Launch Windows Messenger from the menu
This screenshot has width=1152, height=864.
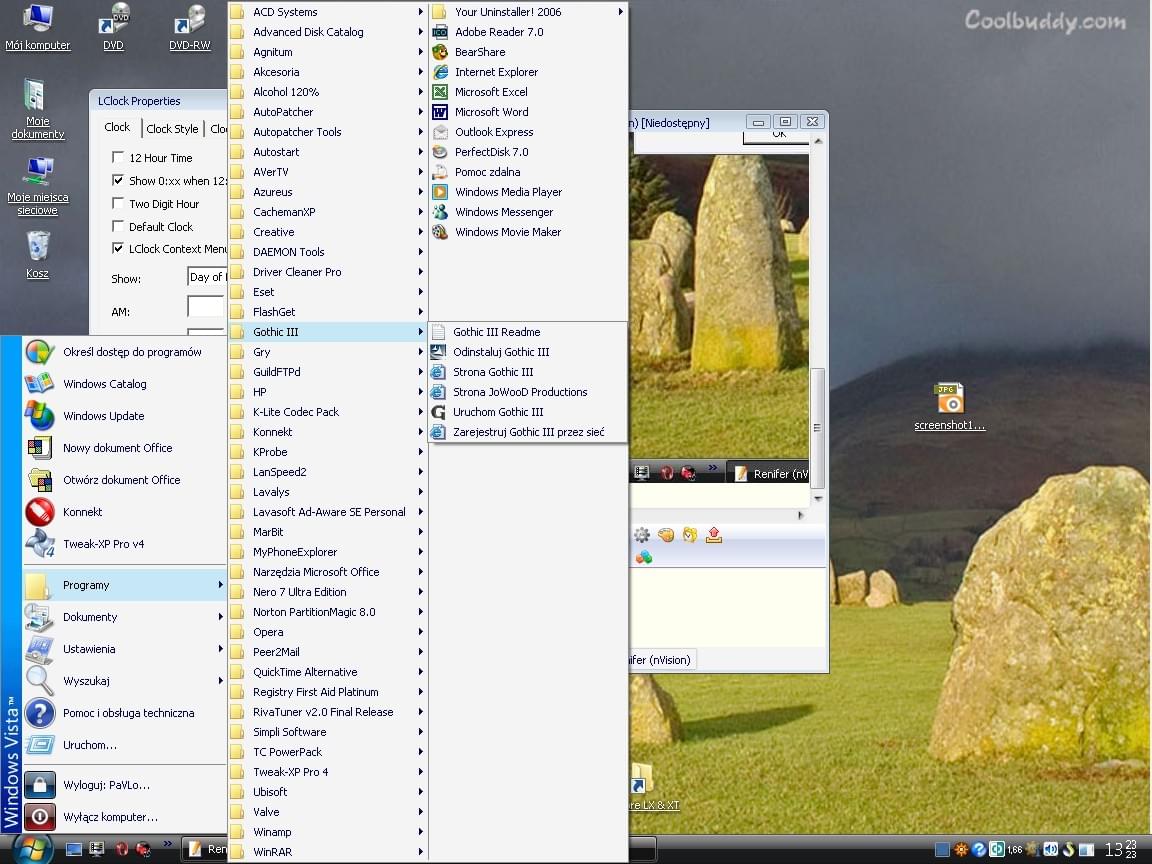tap(504, 212)
